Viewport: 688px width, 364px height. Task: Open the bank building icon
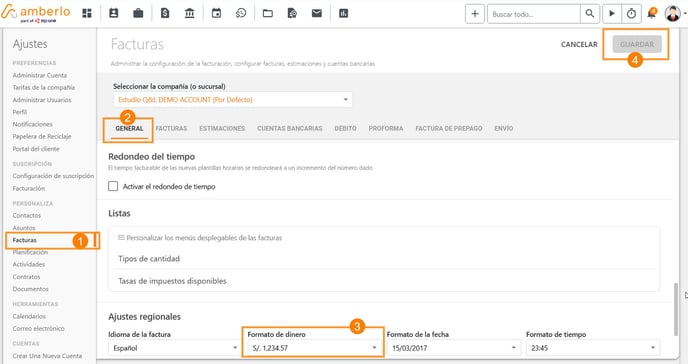coord(190,14)
